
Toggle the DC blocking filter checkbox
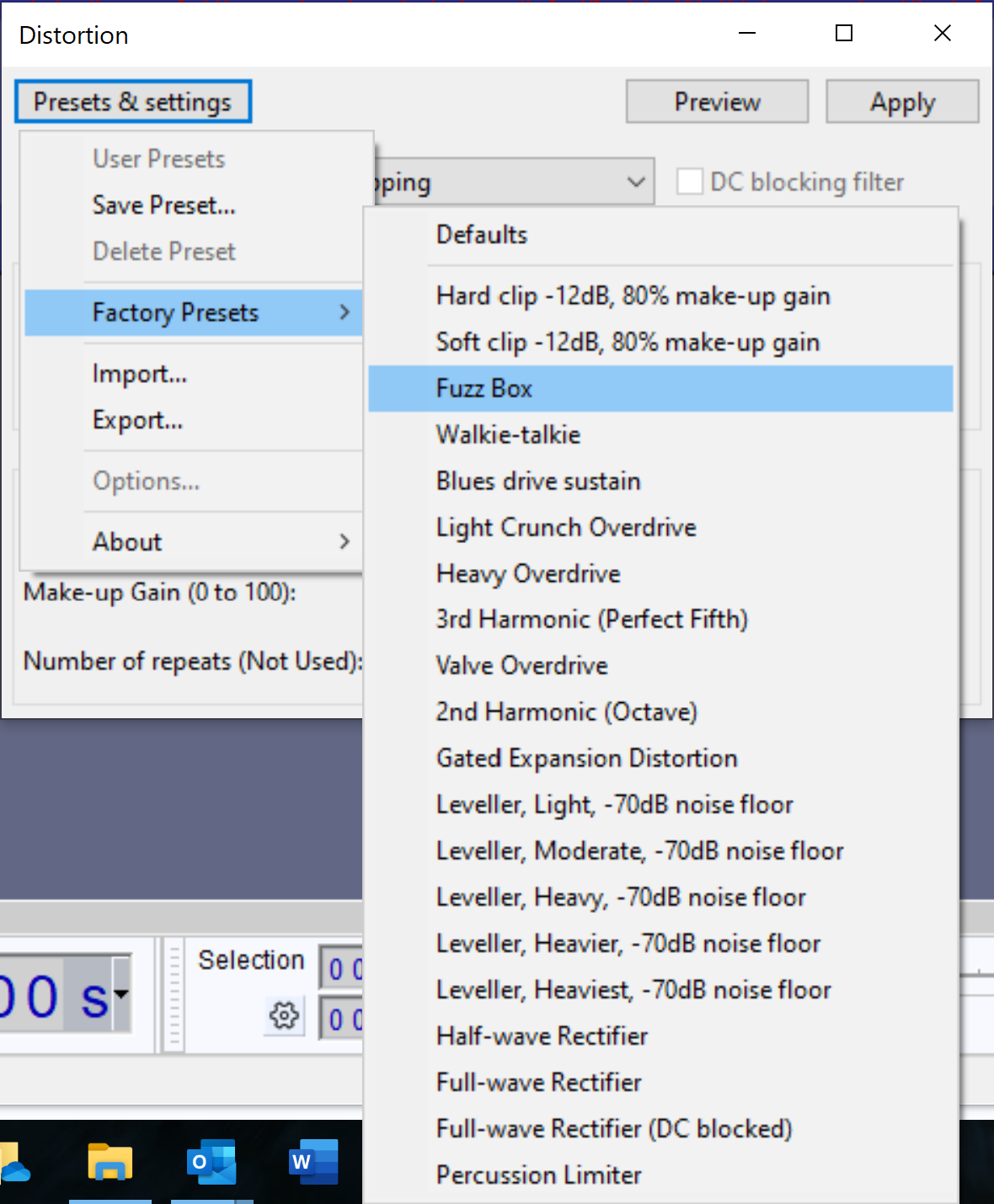tap(690, 182)
